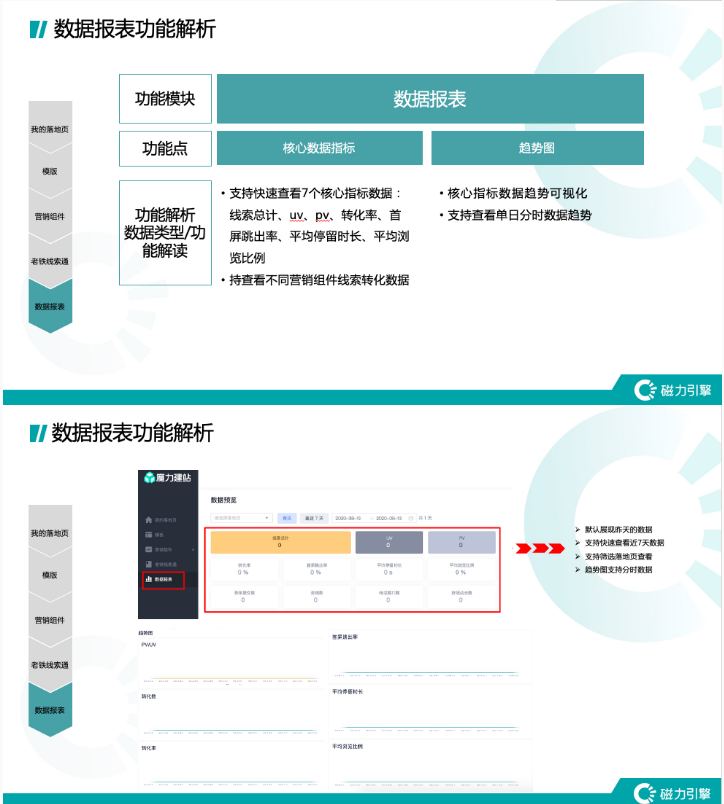
Task: Click the 首屏跳出率 metric card
Action: [316, 569]
